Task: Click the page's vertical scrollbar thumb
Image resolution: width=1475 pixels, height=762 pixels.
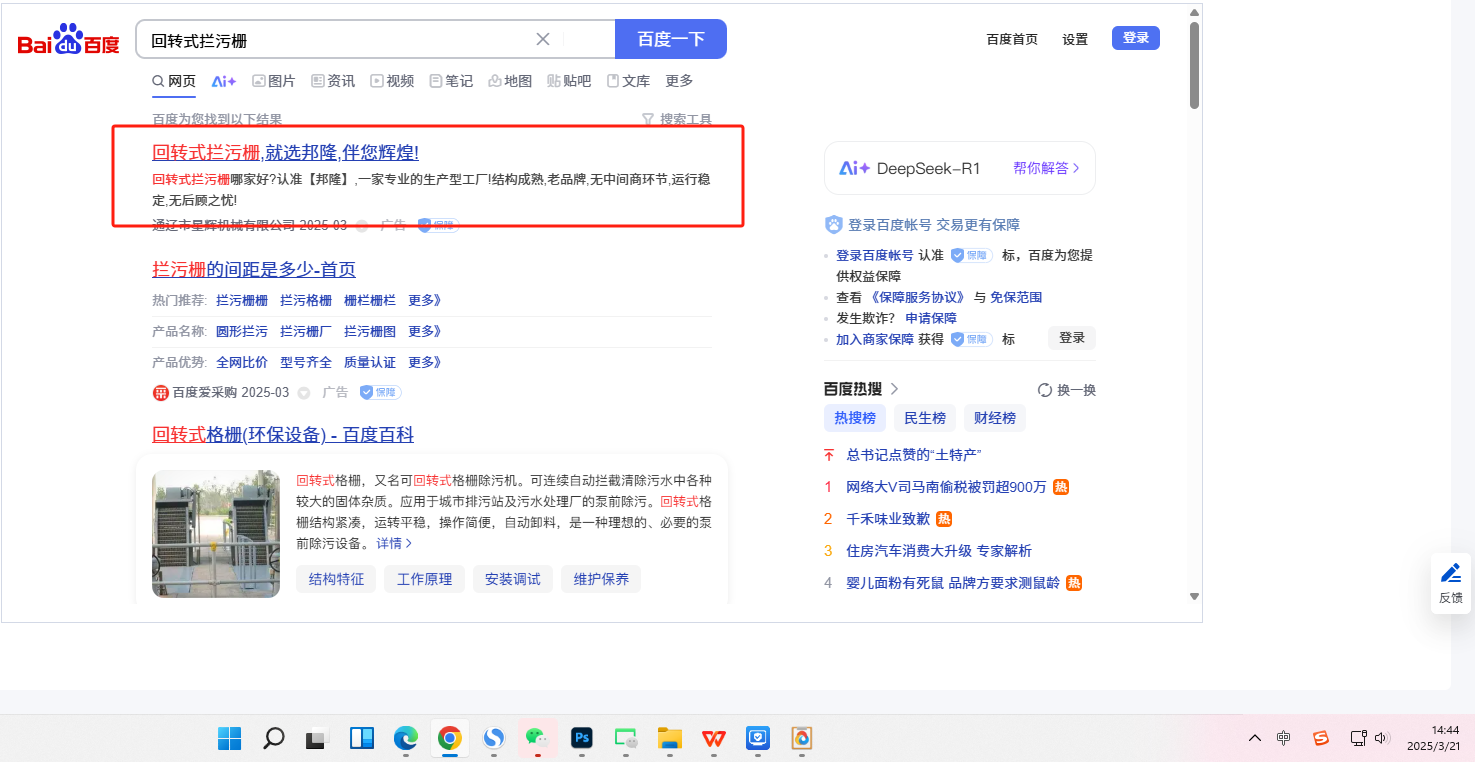Action: (1194, 65)
